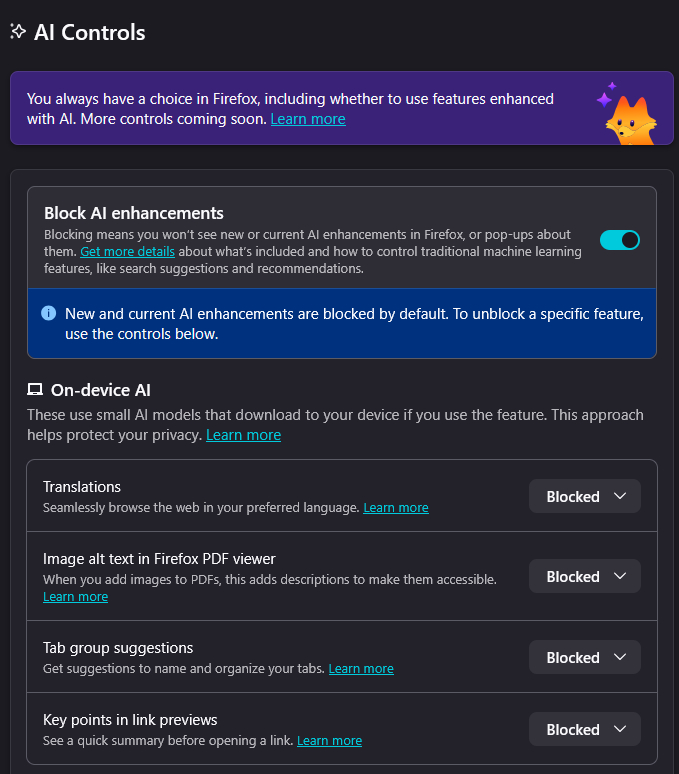Open Learn more for Key points previews
This screenshot has width=679, height=774.
tap(329, 741)
